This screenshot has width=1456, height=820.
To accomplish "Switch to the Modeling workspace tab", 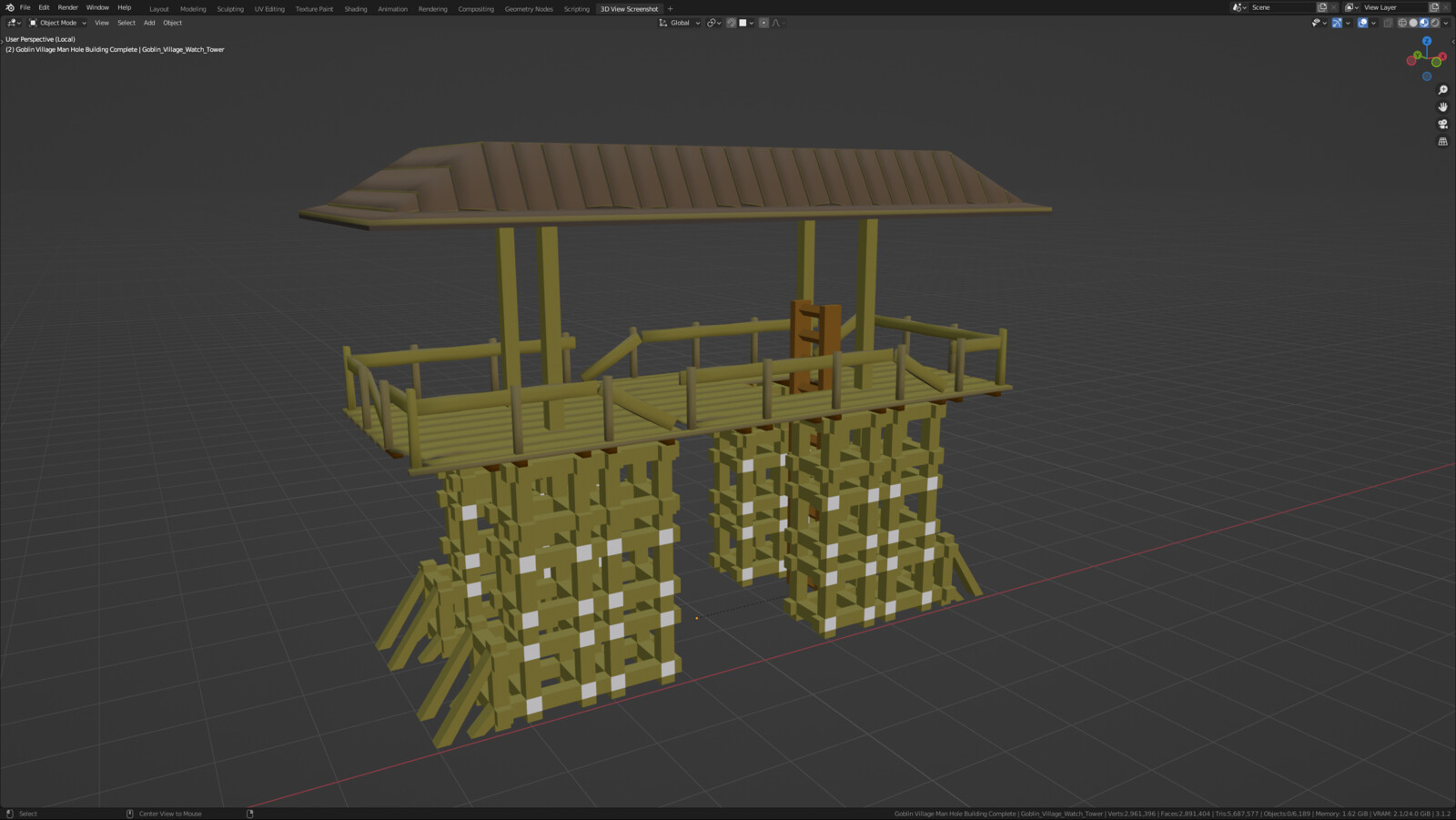I will (193, 9).
